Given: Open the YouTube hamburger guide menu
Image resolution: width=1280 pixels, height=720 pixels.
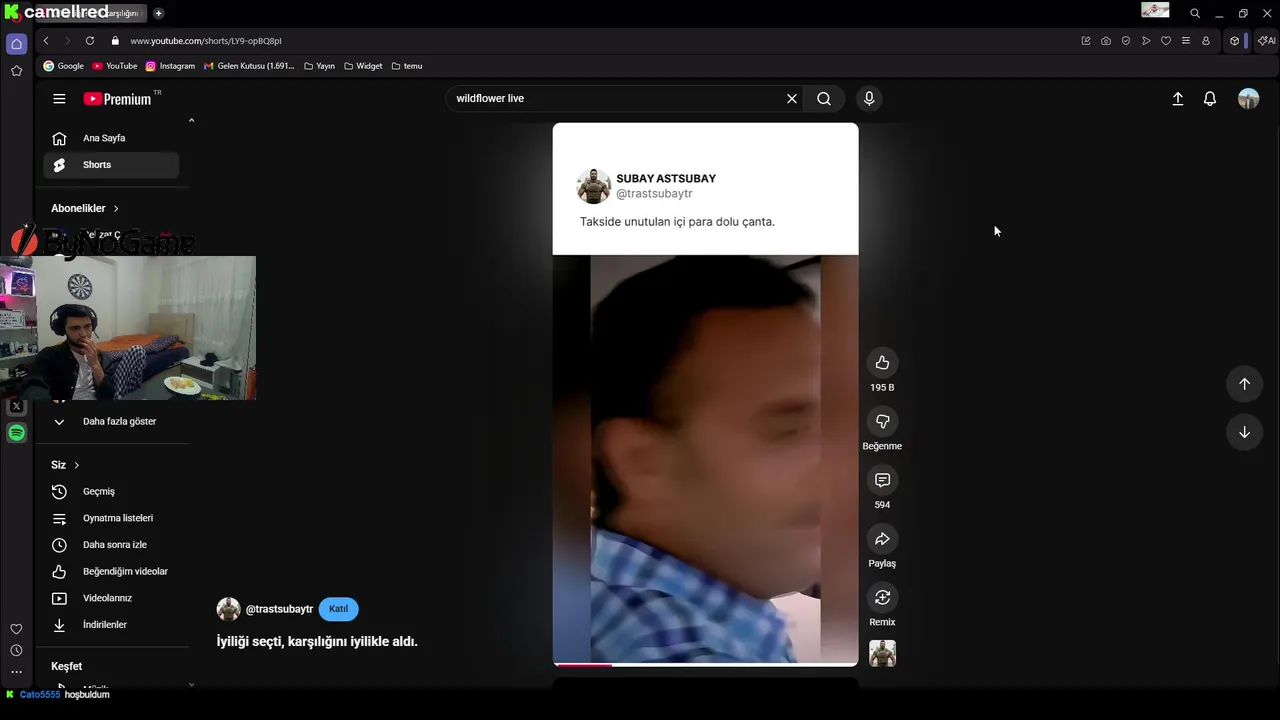Looking at the screenshot, I should point(59,99).
